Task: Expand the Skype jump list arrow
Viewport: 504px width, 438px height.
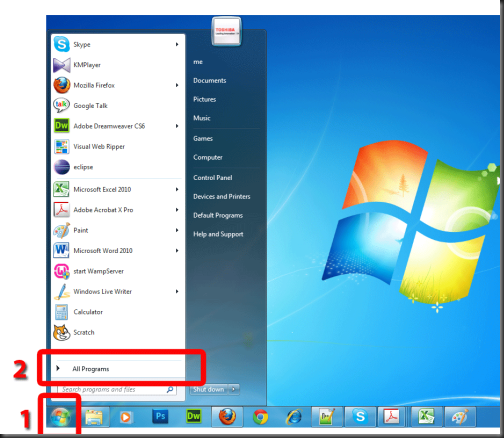Action: (177, 44)
